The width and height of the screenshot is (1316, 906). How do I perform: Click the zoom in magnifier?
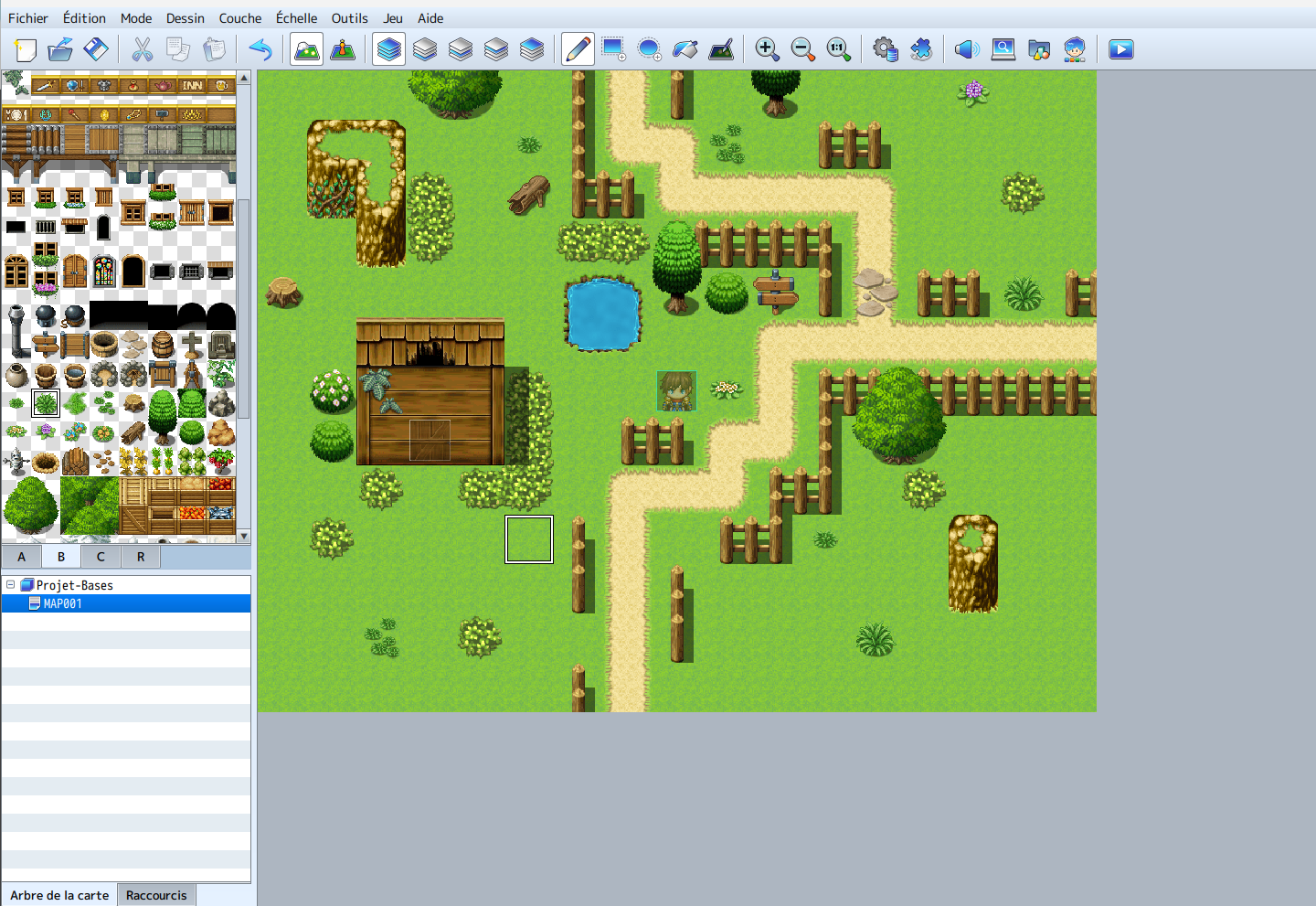click(x=767, y=49)
